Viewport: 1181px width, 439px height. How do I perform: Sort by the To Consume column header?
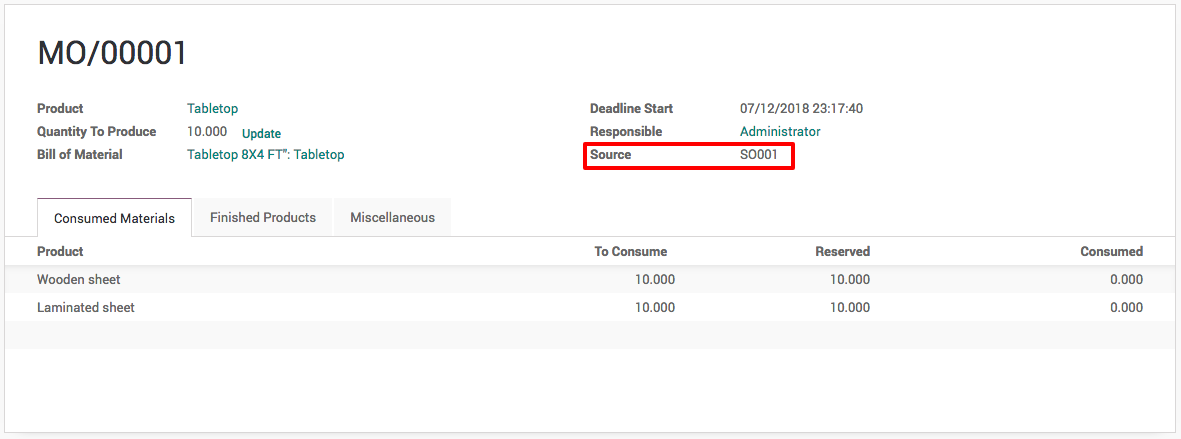[x=630, y=251]
